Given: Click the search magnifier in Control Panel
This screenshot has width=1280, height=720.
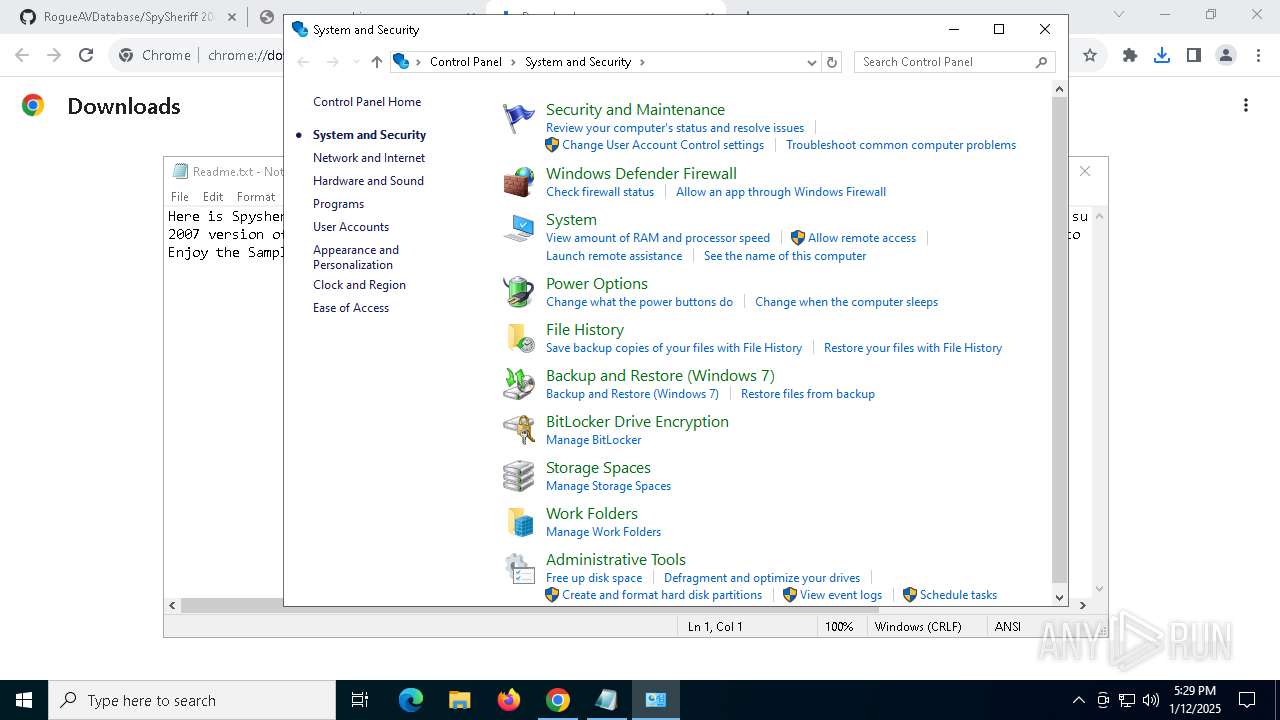Looking at the screenshot, I should (x=1041, y=62).
